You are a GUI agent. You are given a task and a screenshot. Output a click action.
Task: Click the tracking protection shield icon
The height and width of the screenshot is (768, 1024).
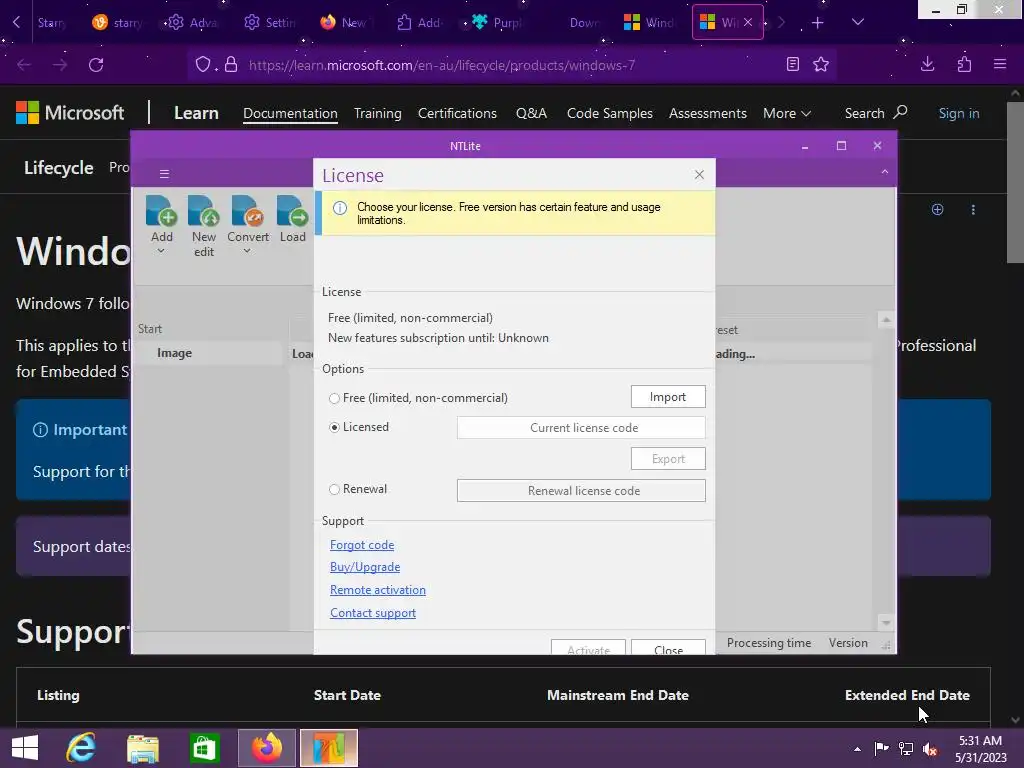tap(203, 65)
